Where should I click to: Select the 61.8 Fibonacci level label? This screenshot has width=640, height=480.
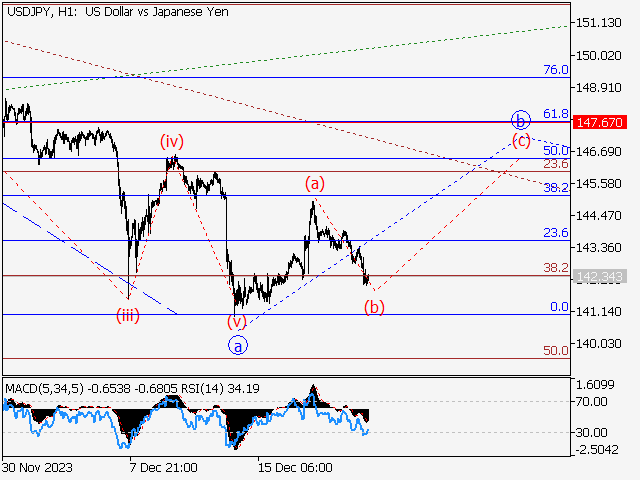(x=555, y=114)
